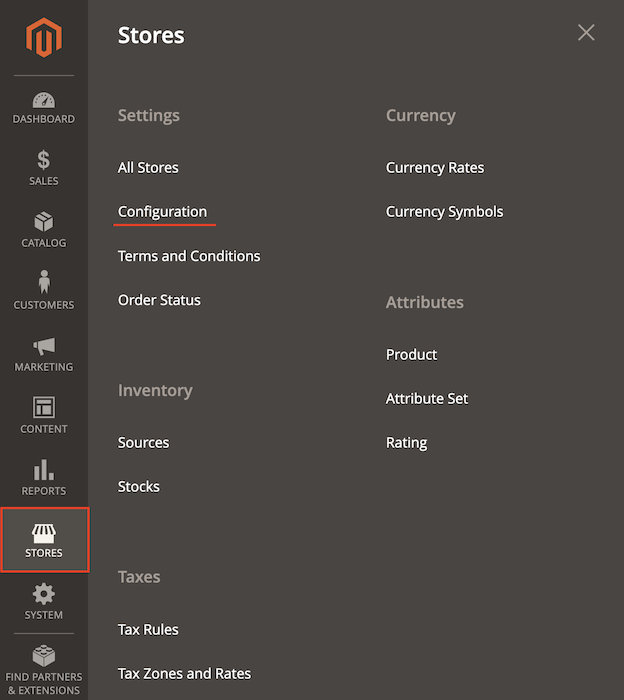Go to Tax Zones and Rates
This screenshot has width=624, height=700.
[184, 674]
